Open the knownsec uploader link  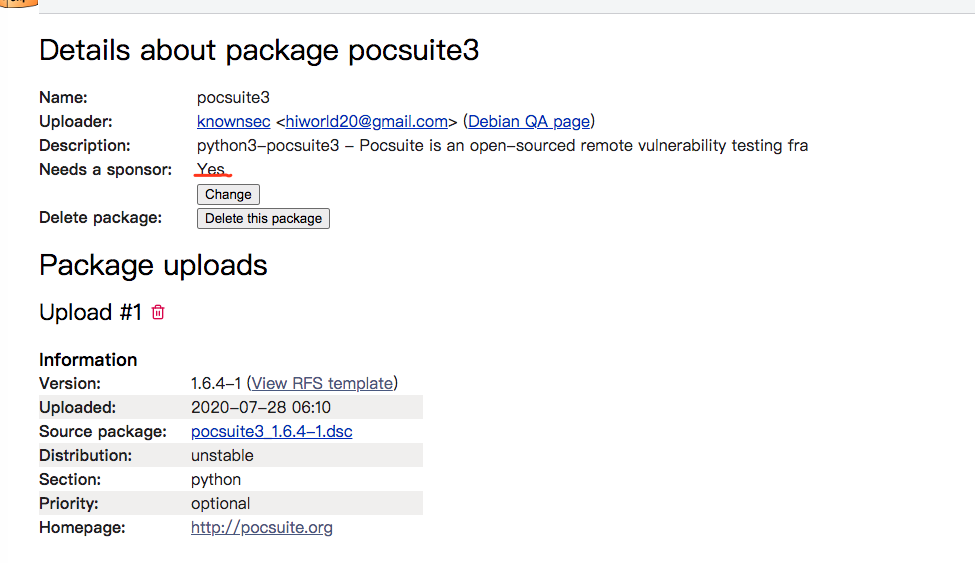point(233,121)
